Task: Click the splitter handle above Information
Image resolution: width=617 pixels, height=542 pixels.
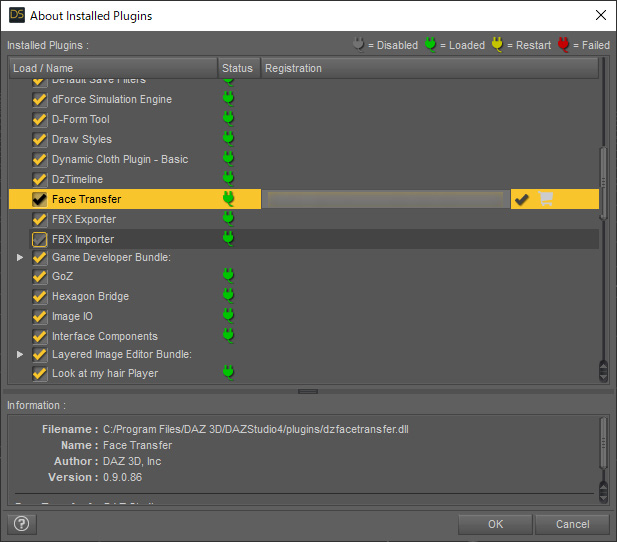Action: coord(308,391)
